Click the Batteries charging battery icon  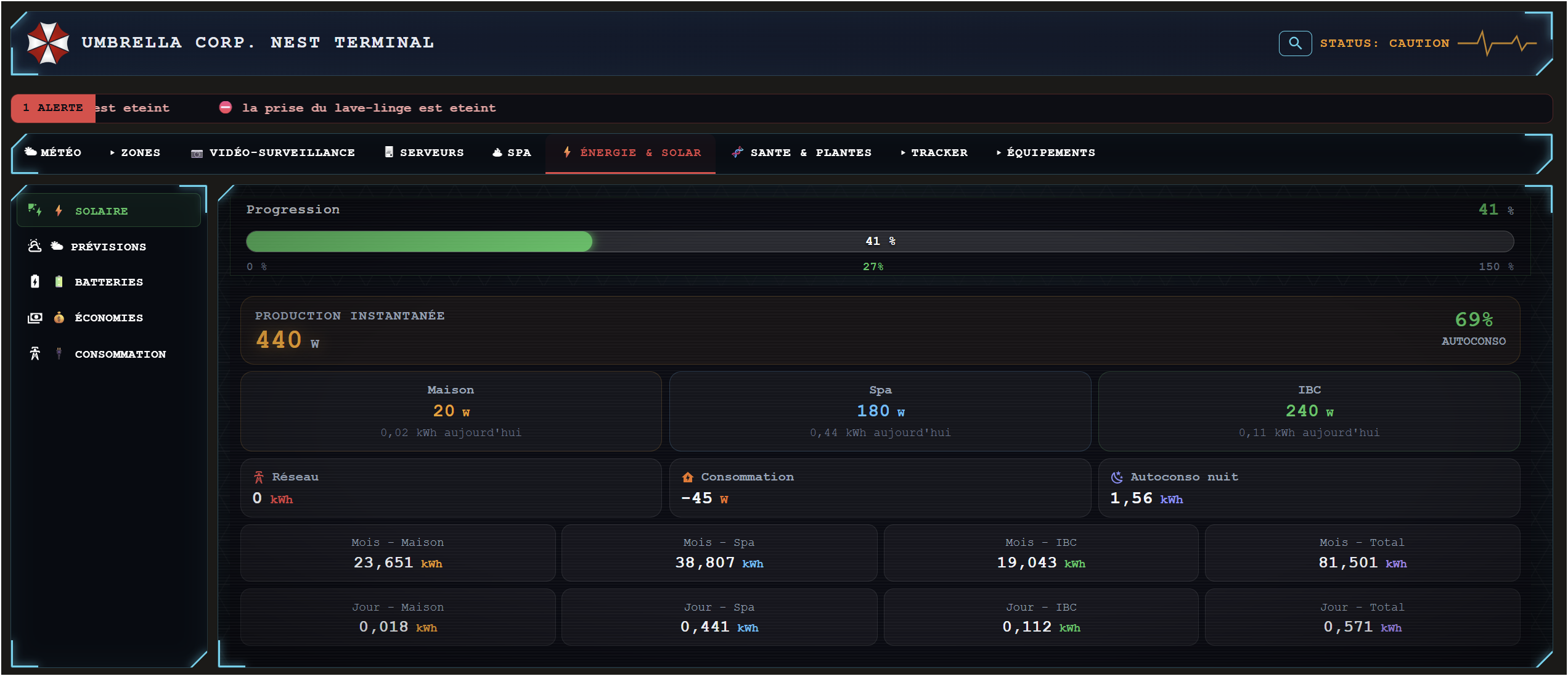(x=35, y=281)
